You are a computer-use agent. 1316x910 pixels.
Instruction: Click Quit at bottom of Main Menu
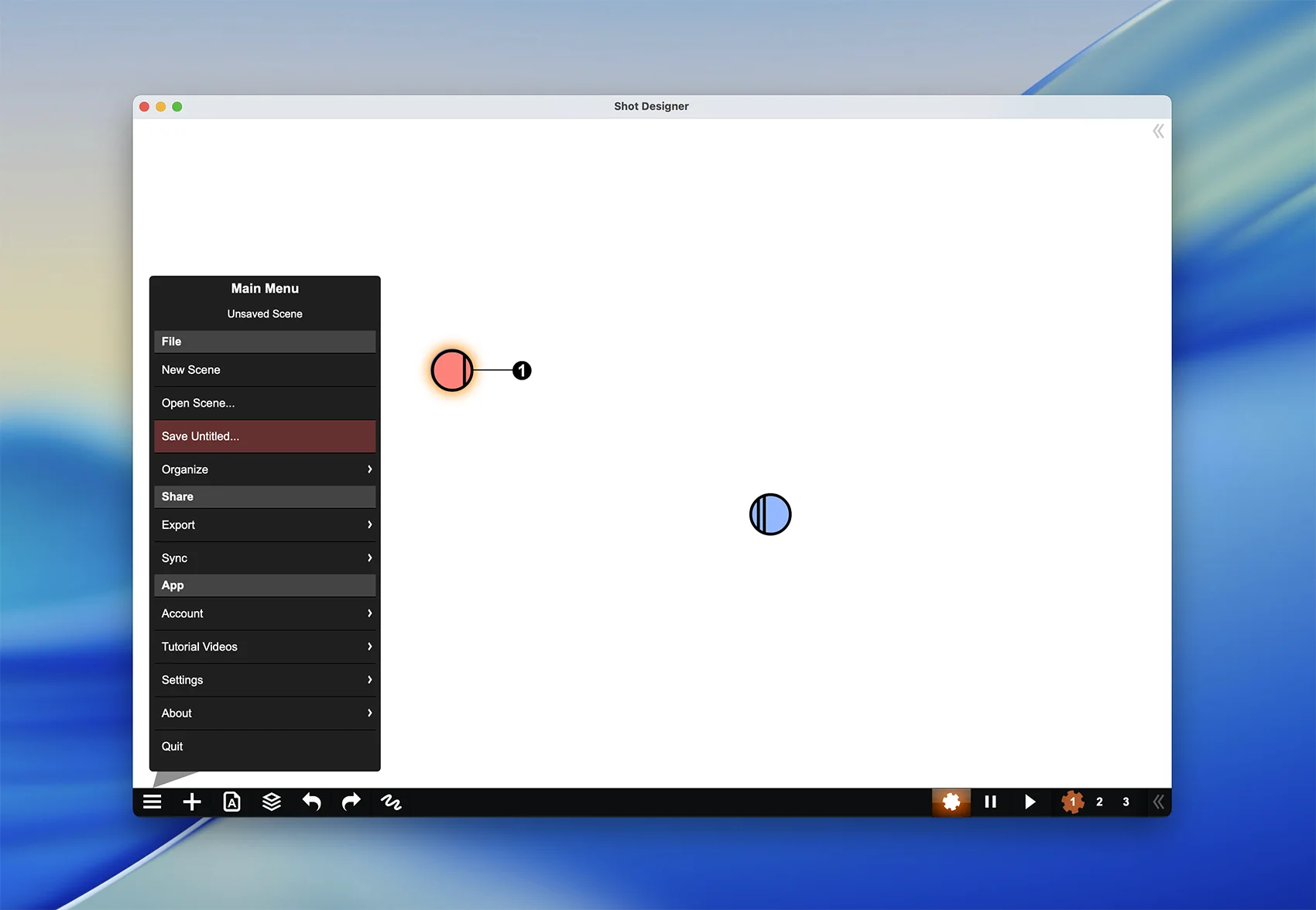click(x=265, y=747)
